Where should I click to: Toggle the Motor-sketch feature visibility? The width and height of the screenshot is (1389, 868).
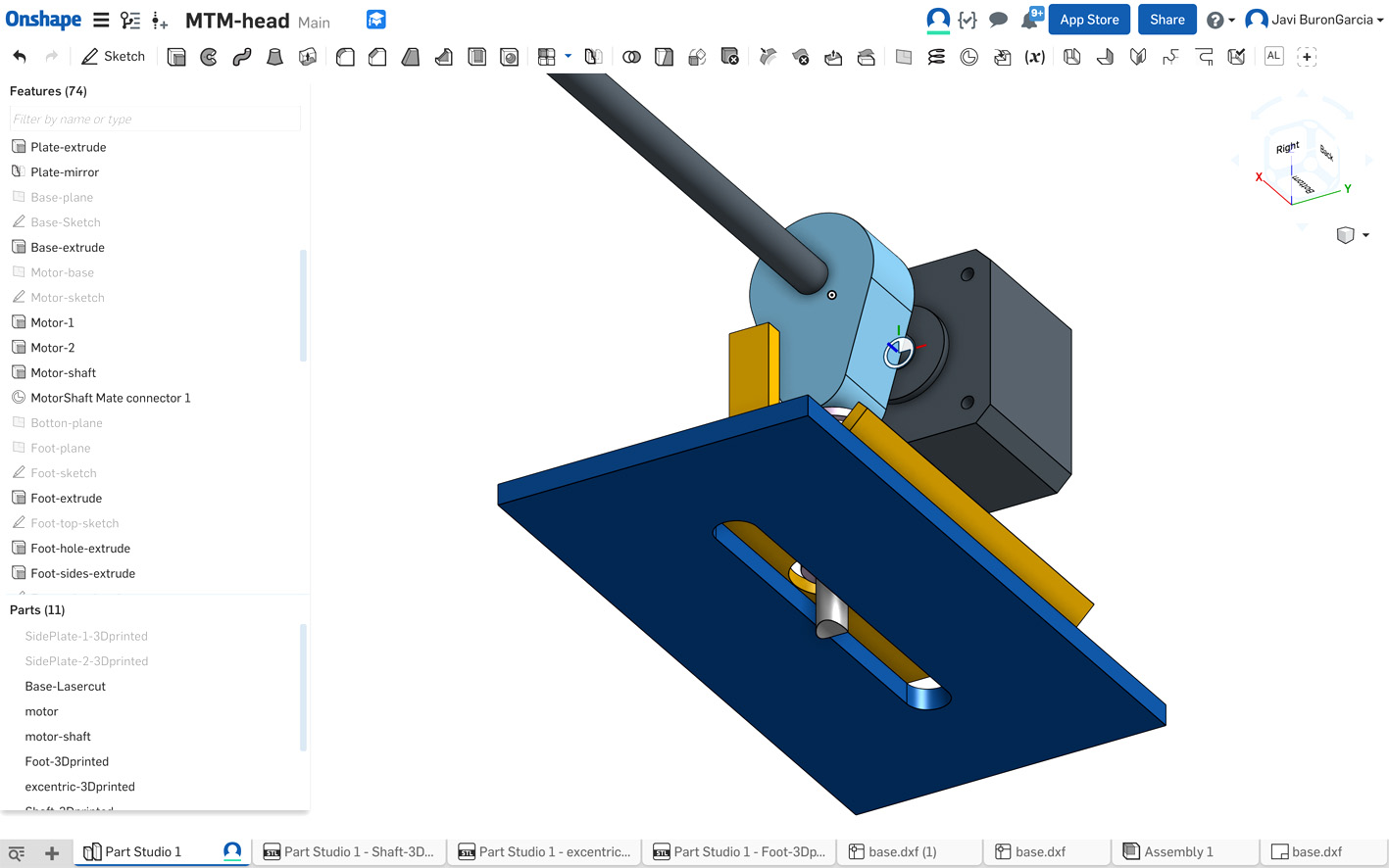click(x=67, y=298)
